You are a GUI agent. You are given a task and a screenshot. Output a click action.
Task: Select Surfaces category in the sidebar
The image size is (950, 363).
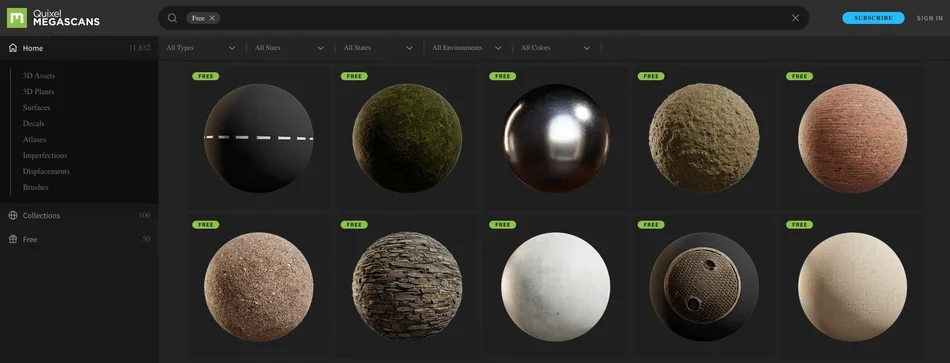(x=36, y=107)
